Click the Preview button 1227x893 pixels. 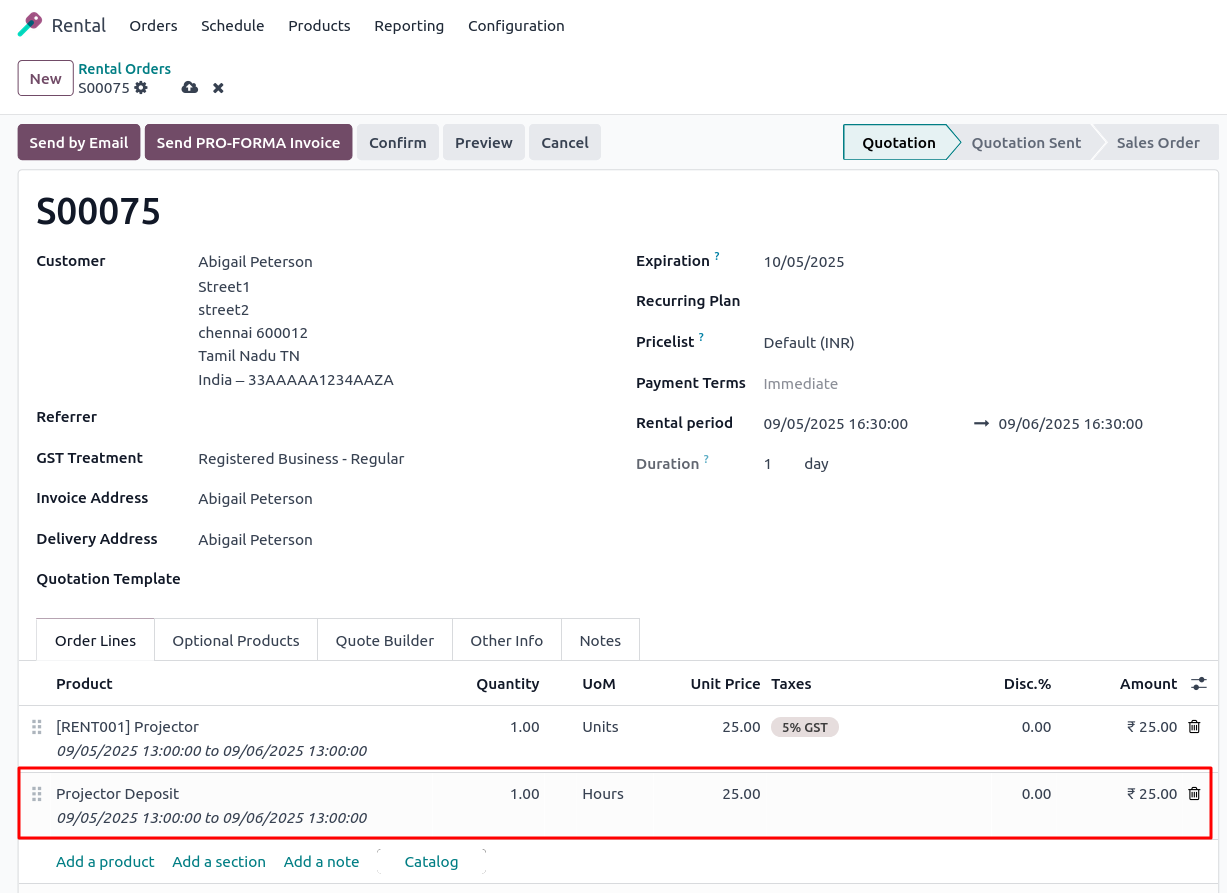coord(484,143)
